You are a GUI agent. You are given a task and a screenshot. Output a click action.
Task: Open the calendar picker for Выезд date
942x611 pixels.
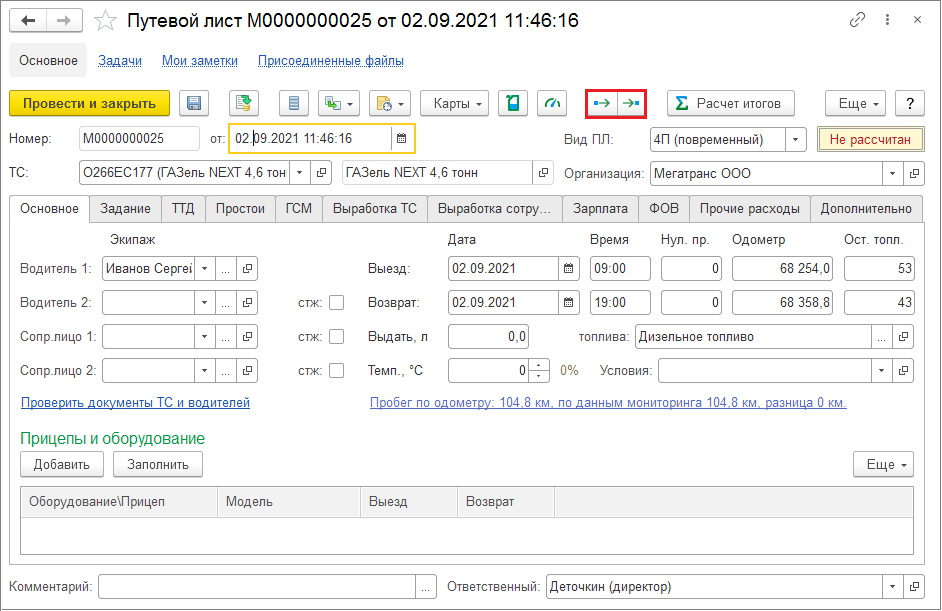[569, 269]
